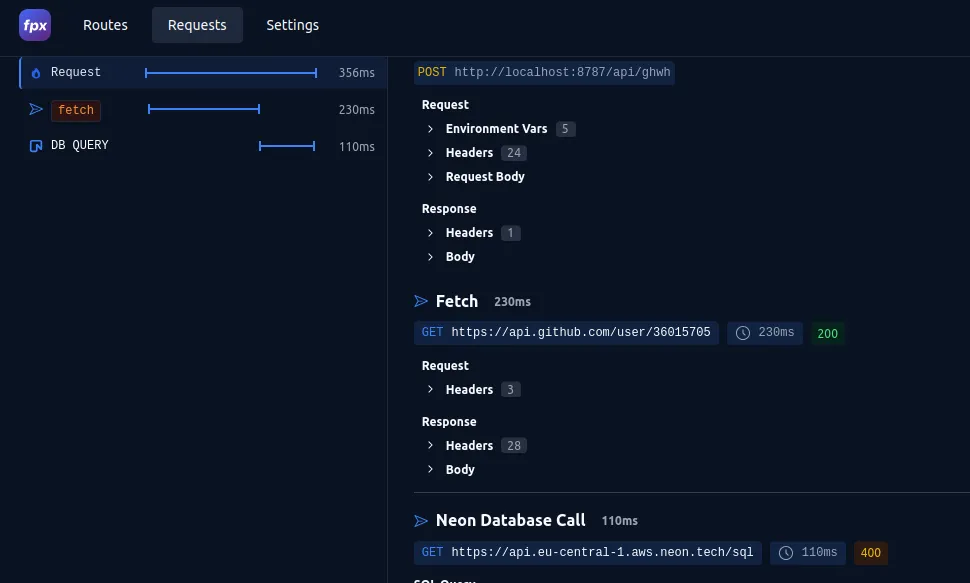970x583 pixels.
Task: Select the fetch span row label
Action: click(76, 110)
